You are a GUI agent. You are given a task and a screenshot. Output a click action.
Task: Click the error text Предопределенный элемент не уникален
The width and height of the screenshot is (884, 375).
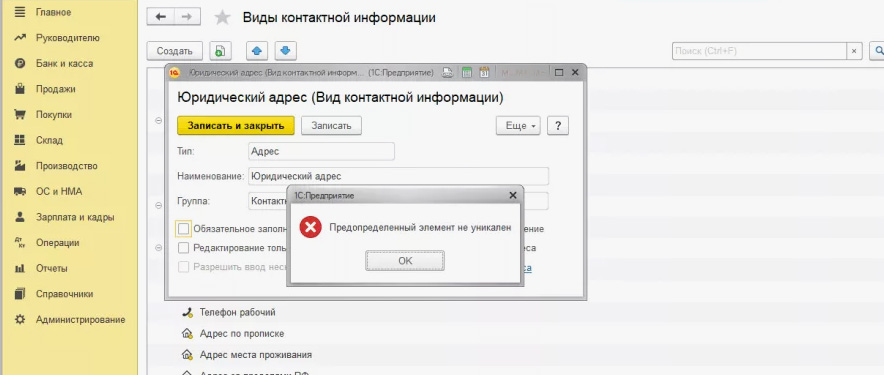click(420, 227)
